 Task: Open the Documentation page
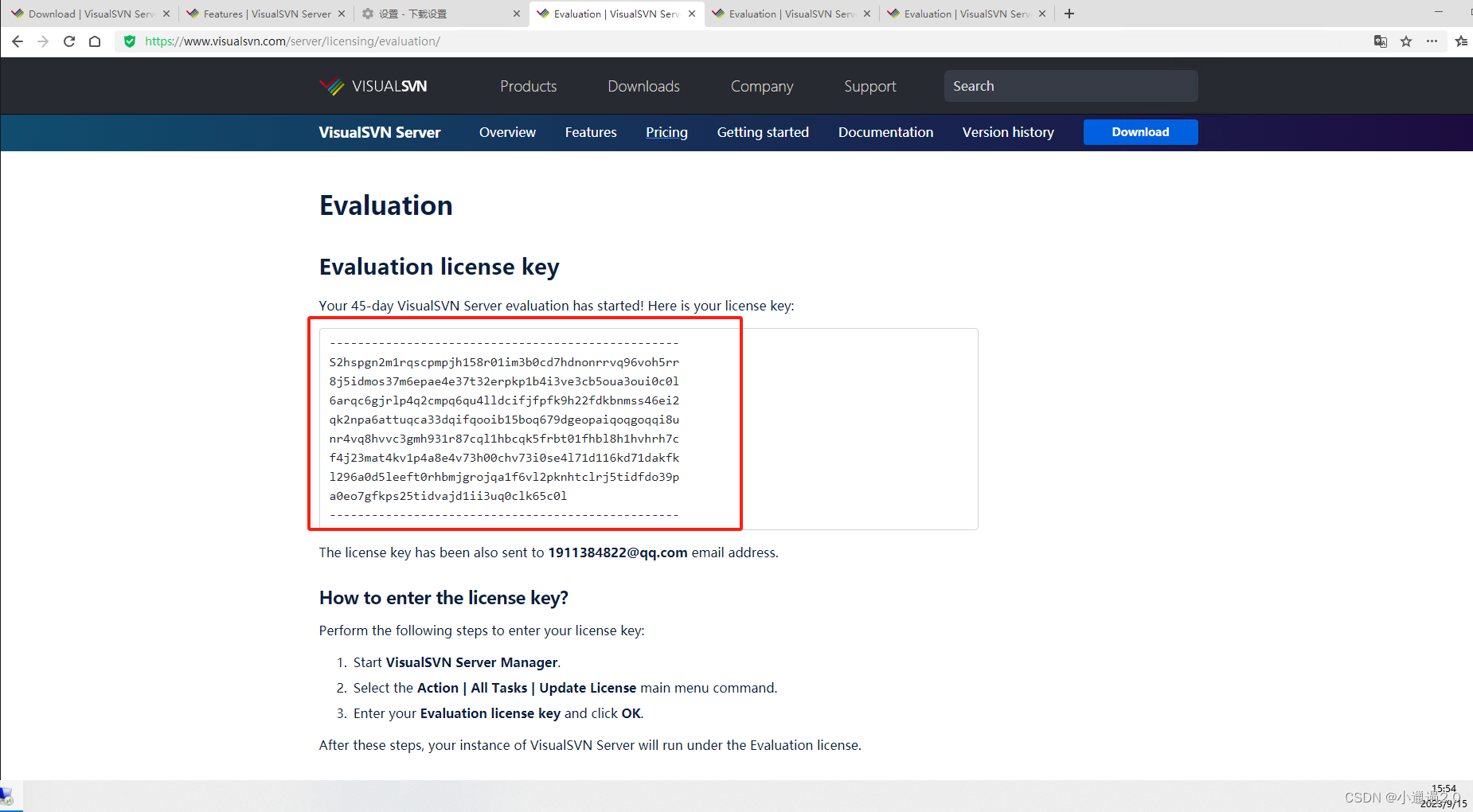coord(885,132)
